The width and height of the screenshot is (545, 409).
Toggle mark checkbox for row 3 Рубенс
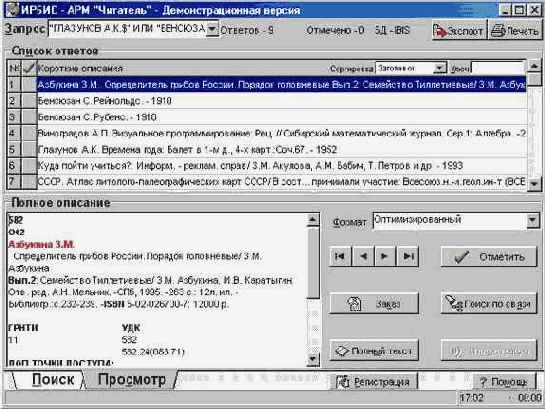point(29,117)
